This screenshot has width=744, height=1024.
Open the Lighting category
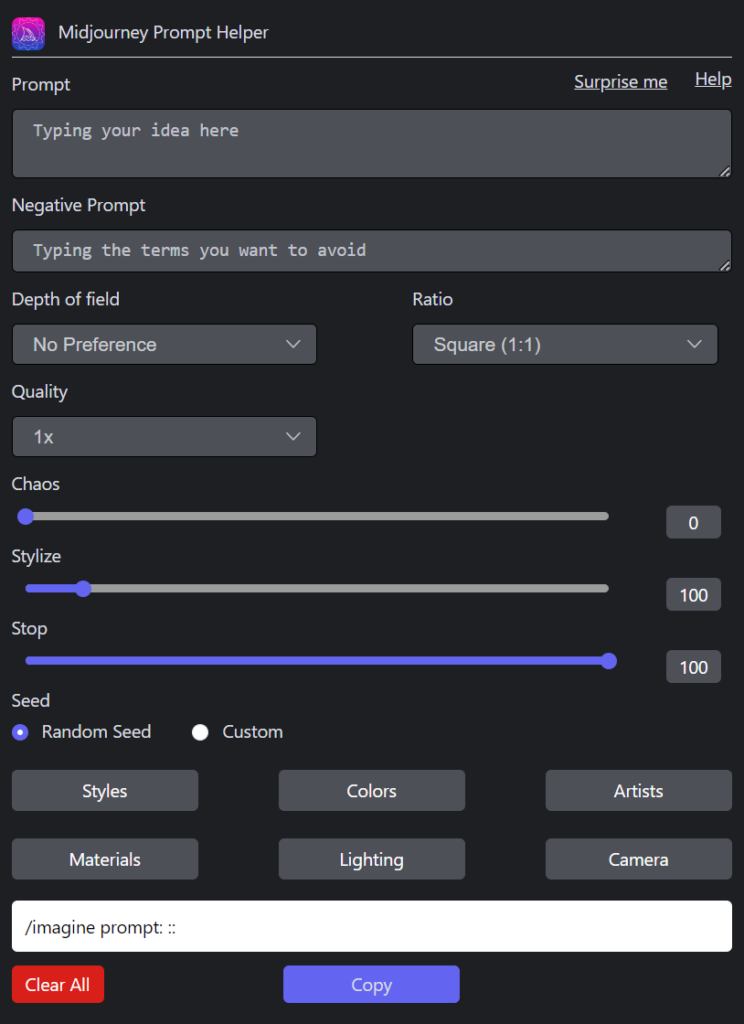tap(372, 859)
